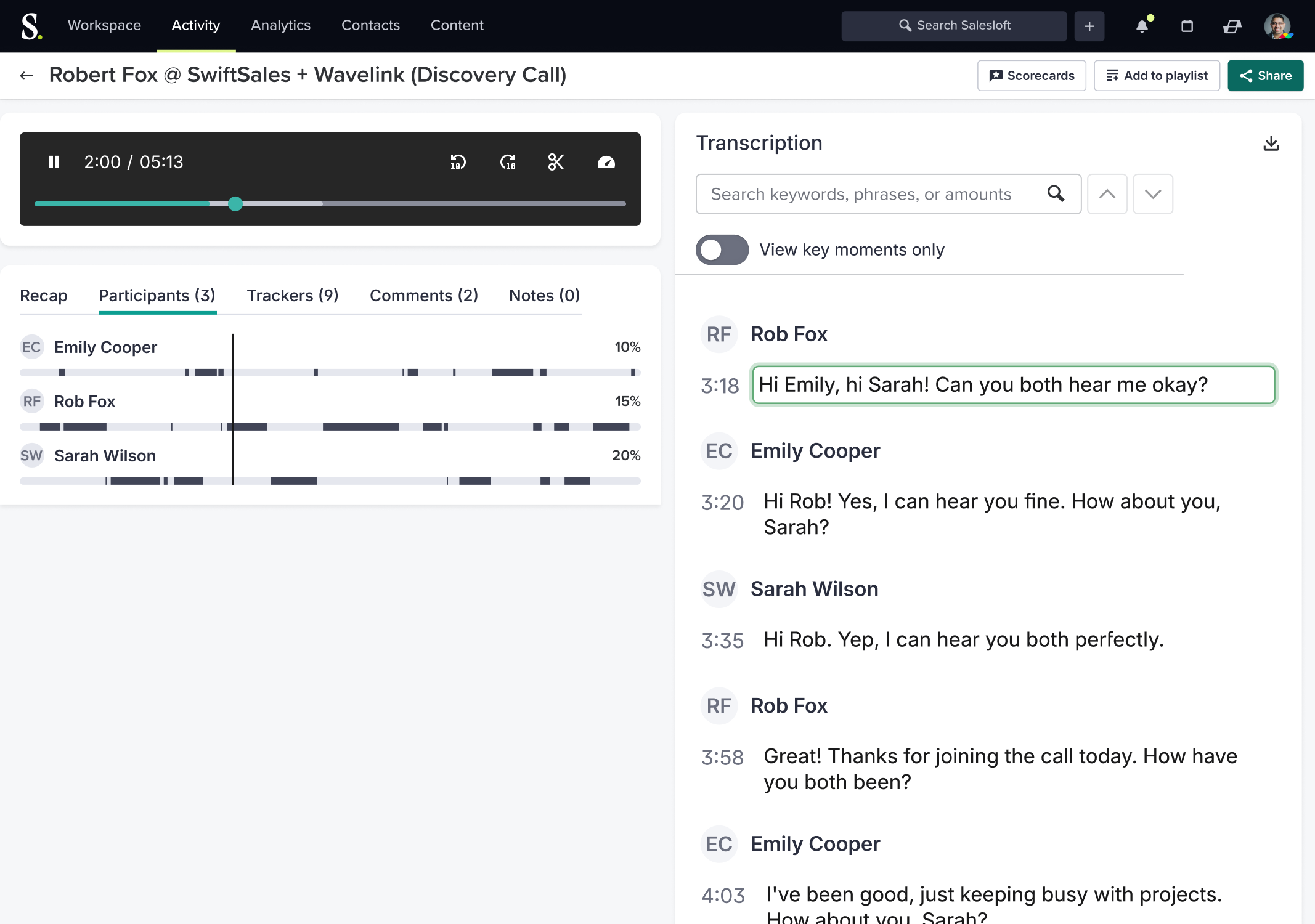Jump to transcript timestamp 3:18
The image size is (1315, 924).
[720, 386]
